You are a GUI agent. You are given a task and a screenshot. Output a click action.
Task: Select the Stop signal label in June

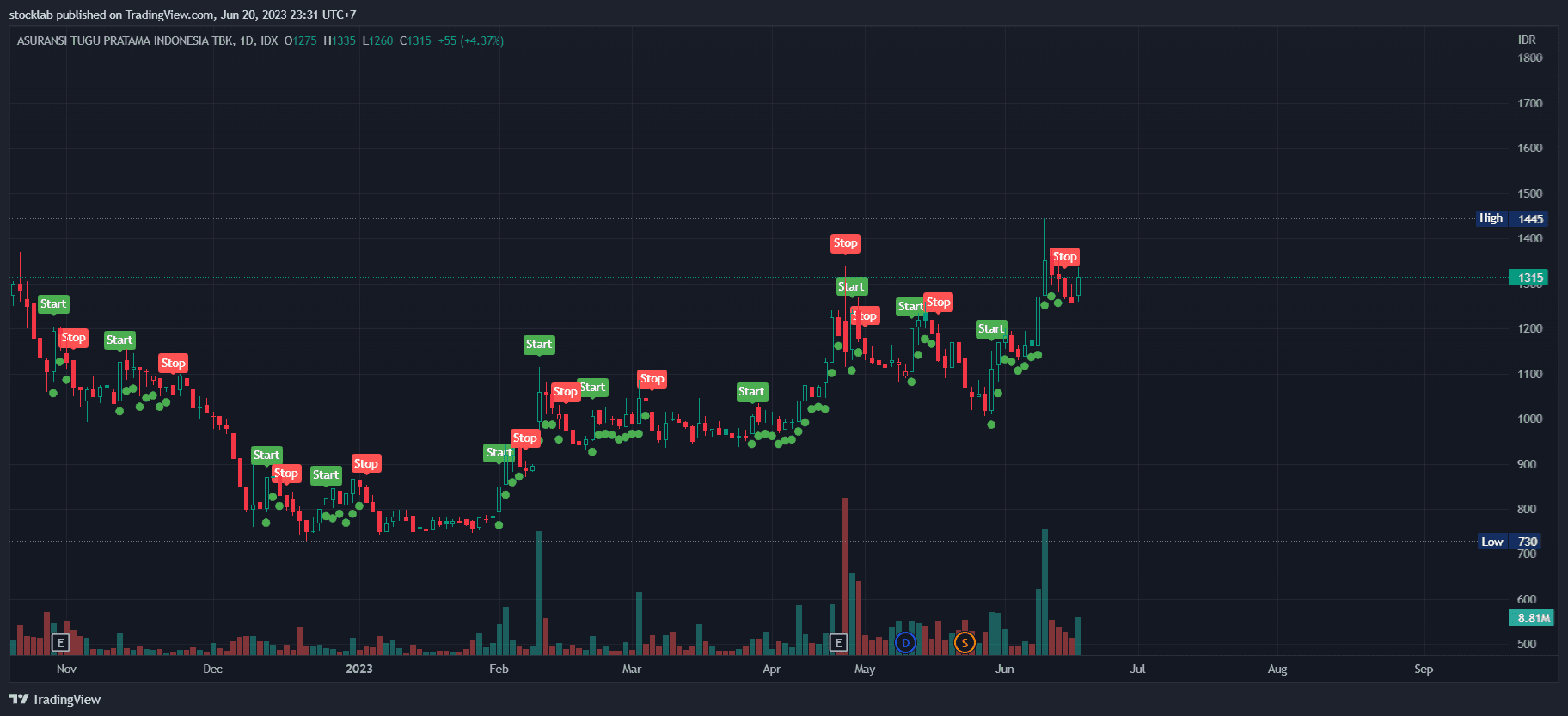(x=1064, y=257)
